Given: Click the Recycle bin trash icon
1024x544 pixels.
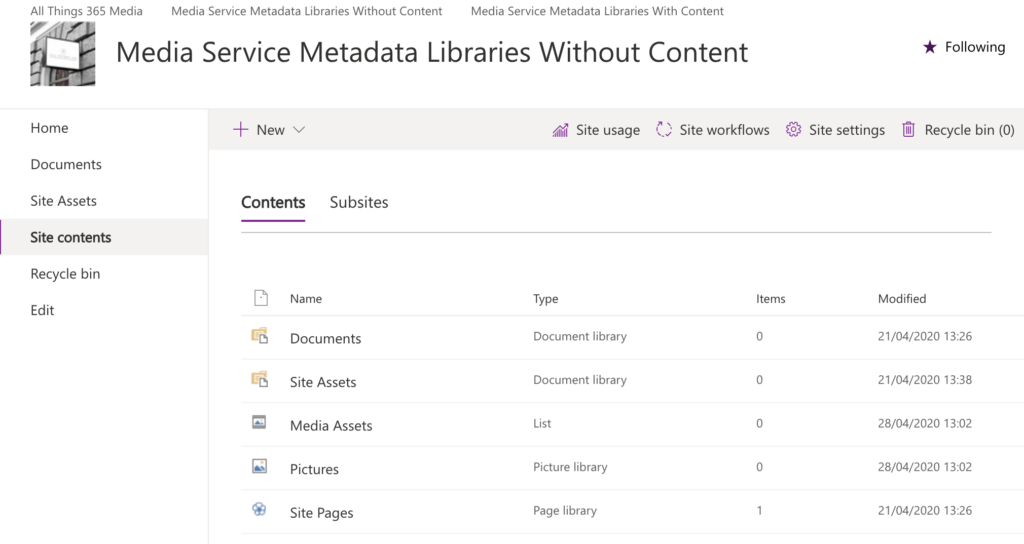Looking at the screenshot, I should click(x=908, y=129).
